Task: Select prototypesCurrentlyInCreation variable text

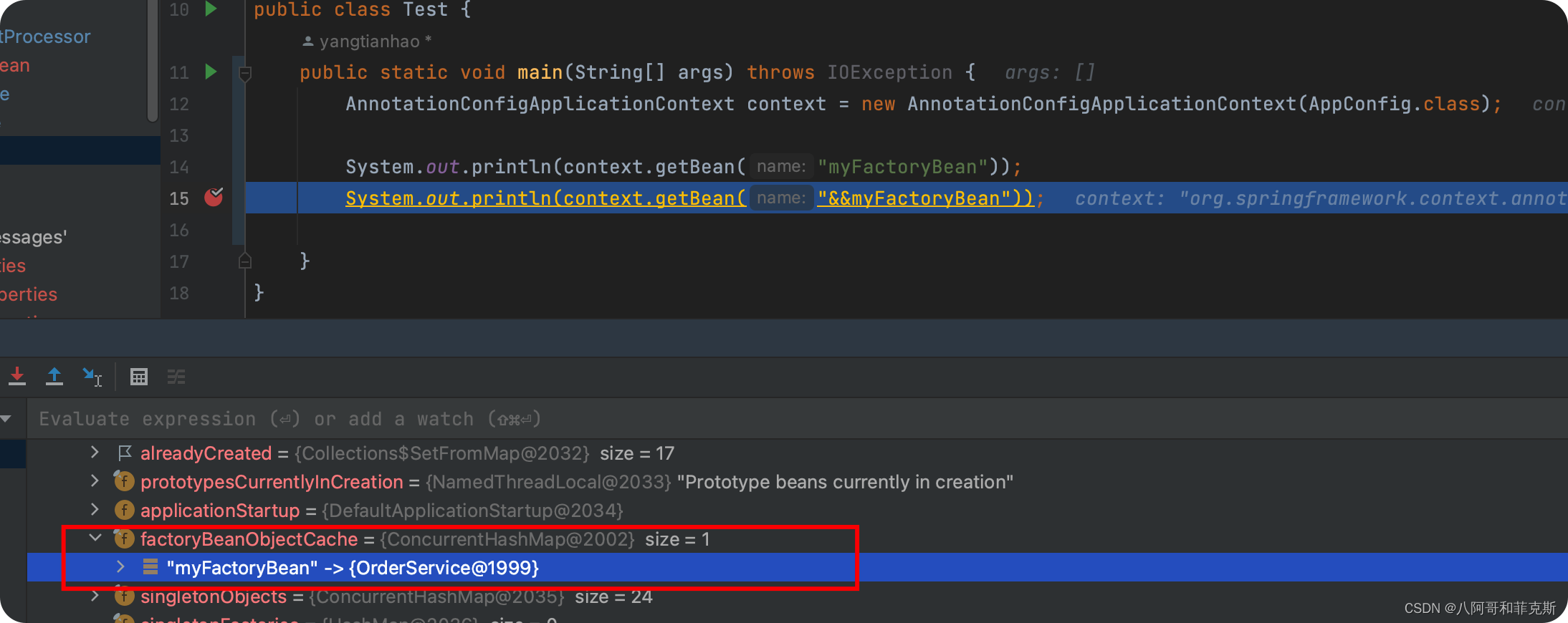Action: point(272,482)
